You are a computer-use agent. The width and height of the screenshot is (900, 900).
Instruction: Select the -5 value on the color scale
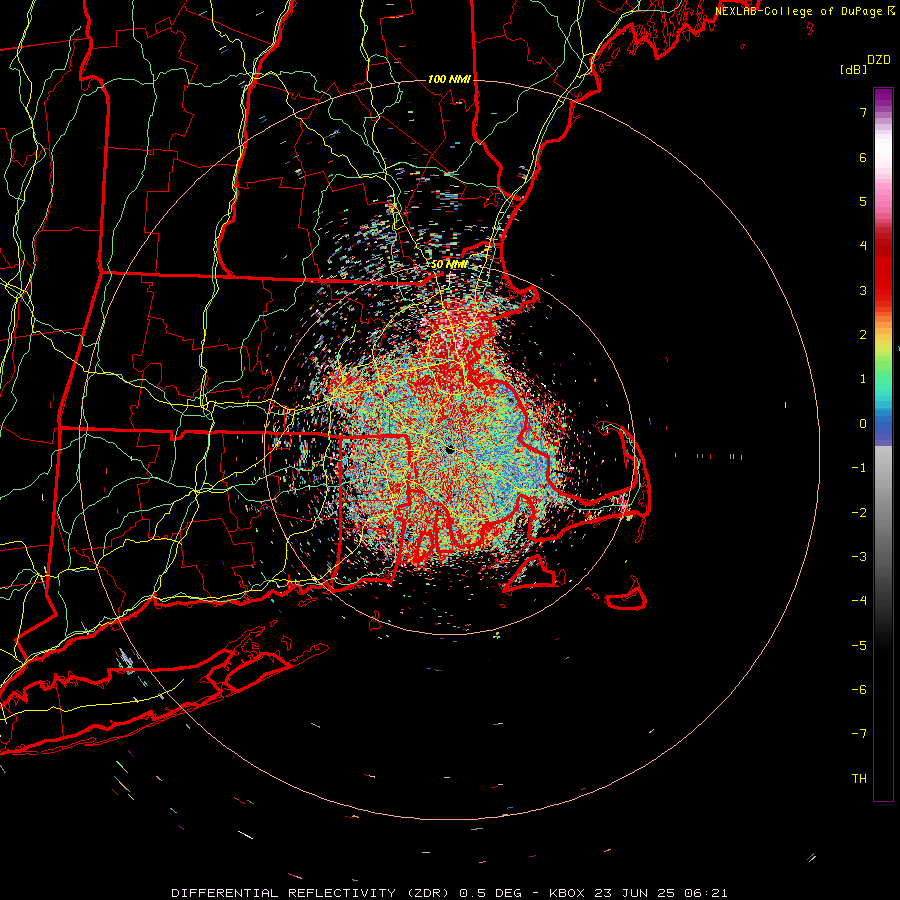pyautogui.click(x=859, y=646)
